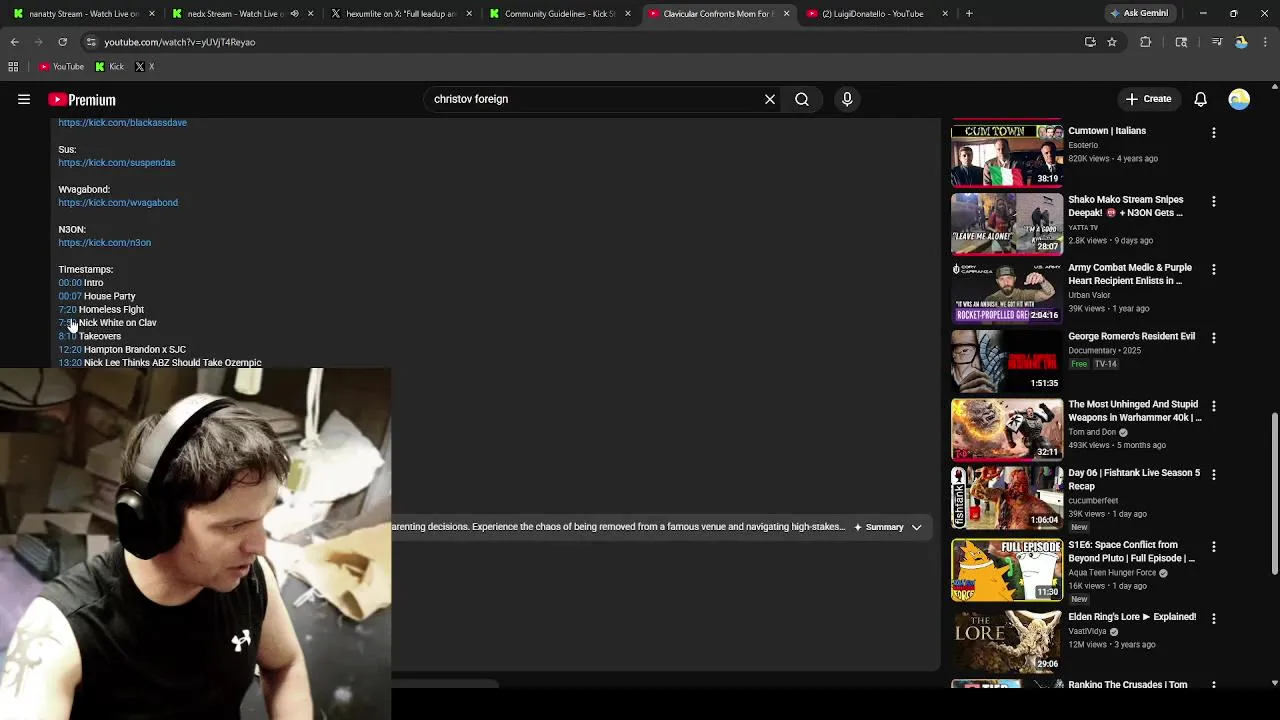Screen dimensions: 1280x720
Task: Open the apps grid in the bookmarks bar
Action: 13,67
